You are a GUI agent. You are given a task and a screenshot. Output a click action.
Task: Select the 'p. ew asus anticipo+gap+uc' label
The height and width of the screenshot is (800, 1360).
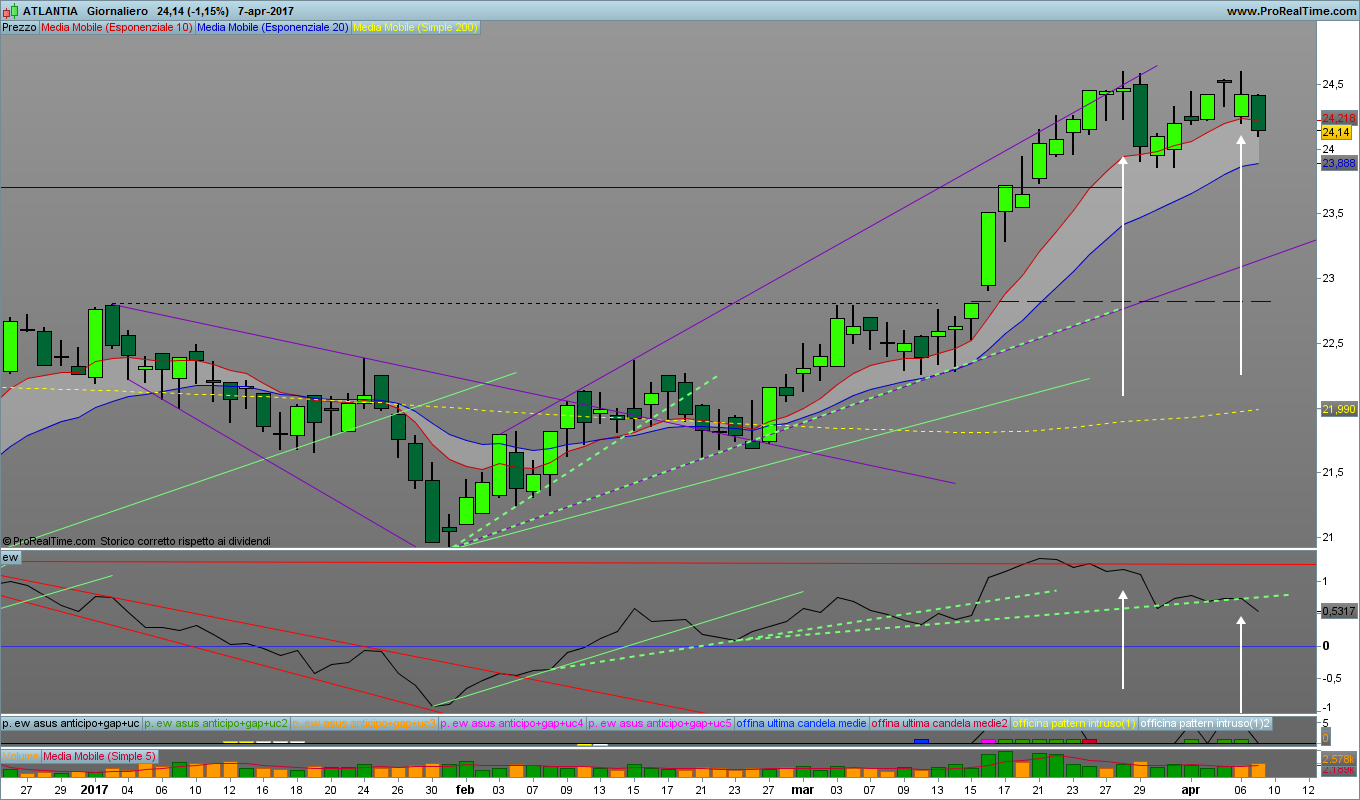point(71,722)
